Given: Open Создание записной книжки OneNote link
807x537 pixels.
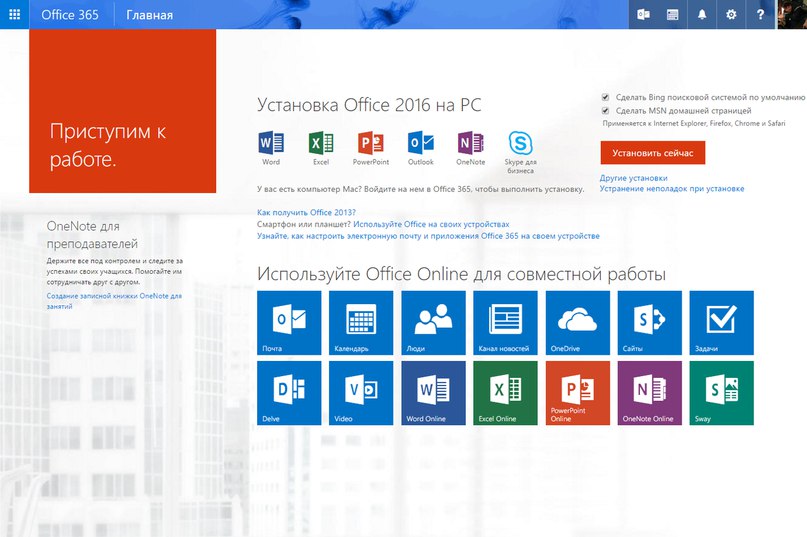Looking at the screenshot, I should 114,301.
